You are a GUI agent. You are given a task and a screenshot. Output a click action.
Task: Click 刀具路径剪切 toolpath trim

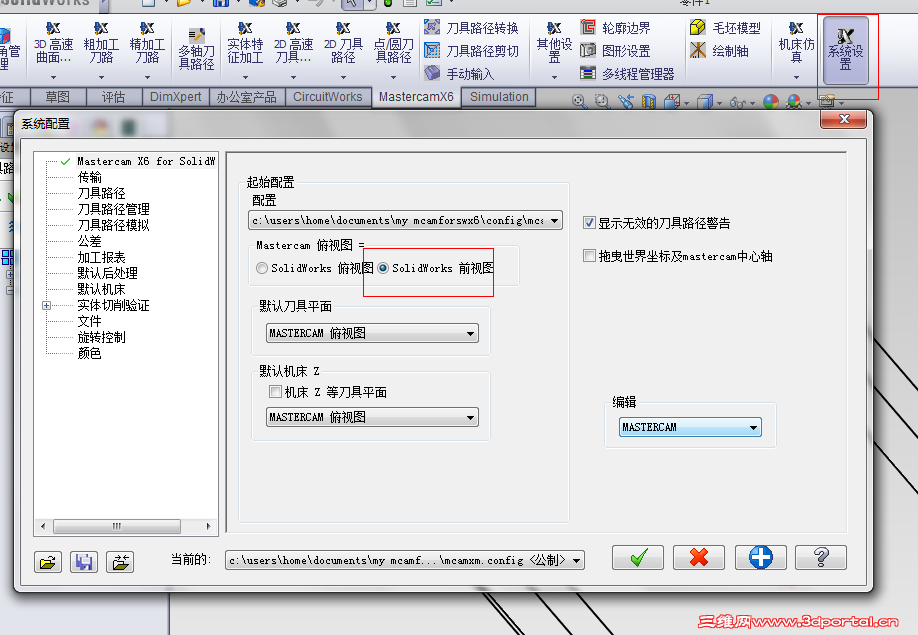coord(471,51)
